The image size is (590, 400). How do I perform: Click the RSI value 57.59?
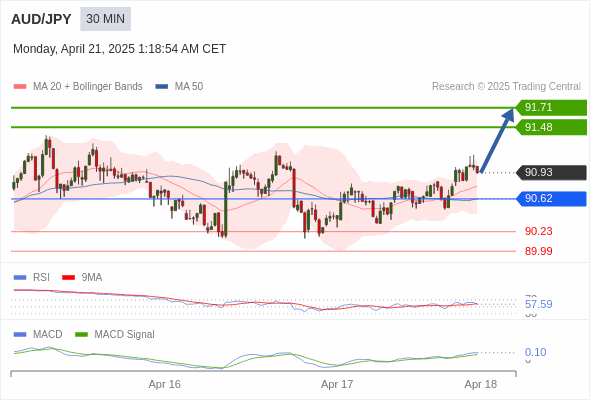click(x=538, y=304)
